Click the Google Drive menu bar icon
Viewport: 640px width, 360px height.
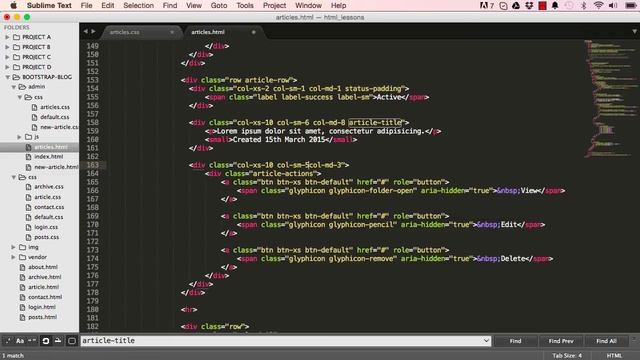pyautogui.click(x=516, y=5)
